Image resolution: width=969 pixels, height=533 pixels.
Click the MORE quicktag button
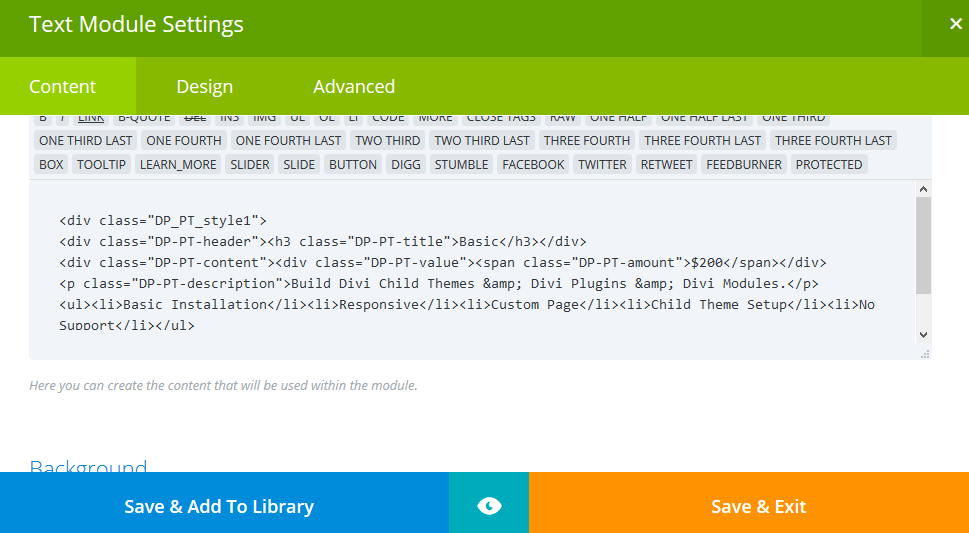tap(435, 119)
